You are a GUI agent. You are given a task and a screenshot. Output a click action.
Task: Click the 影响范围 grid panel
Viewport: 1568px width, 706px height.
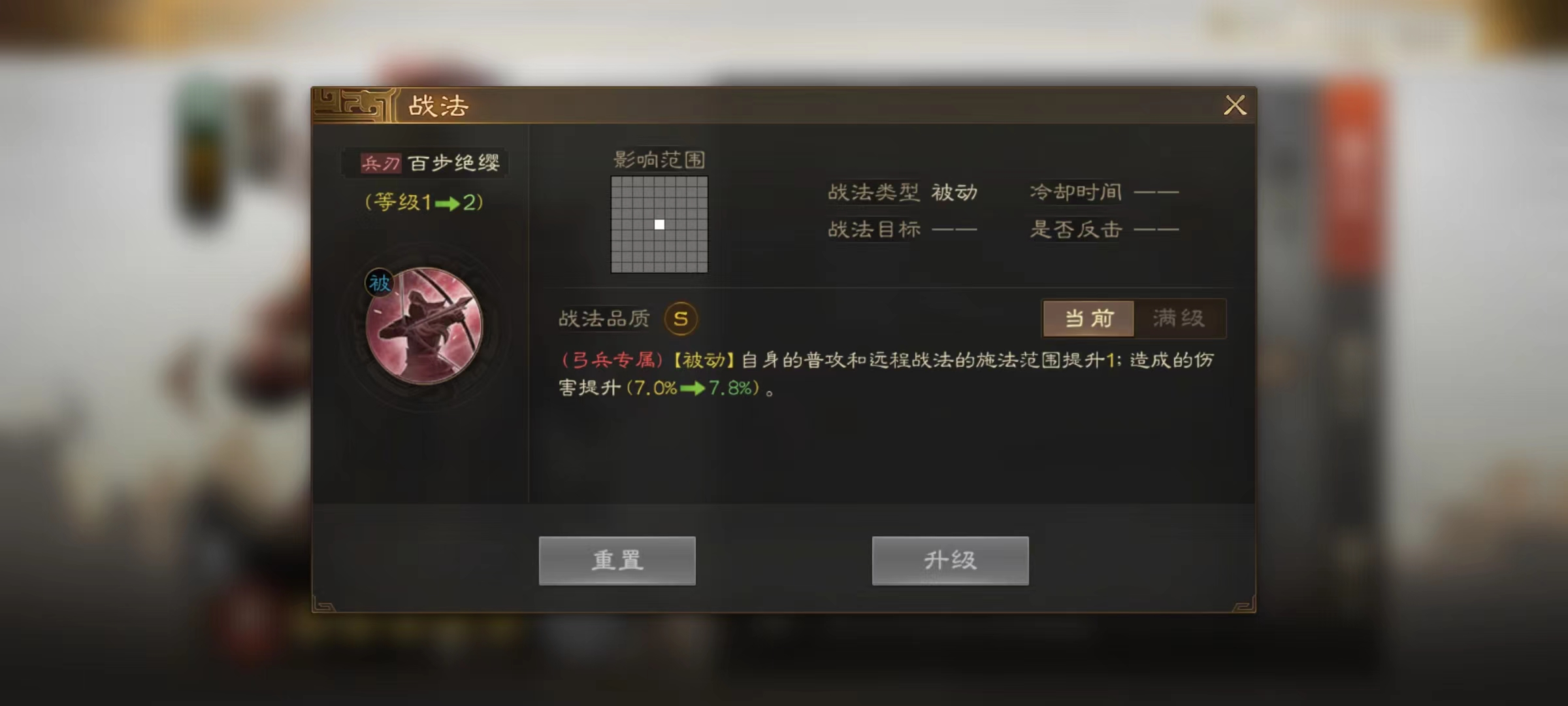659,224
